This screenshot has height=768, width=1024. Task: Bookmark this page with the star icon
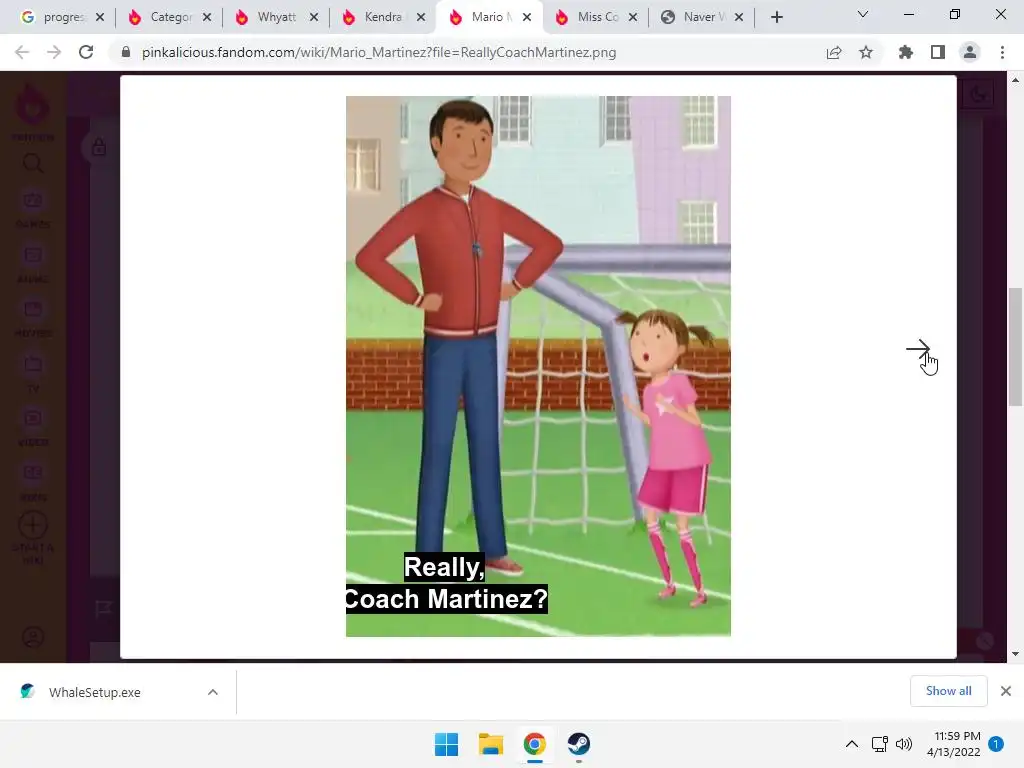[866, 52]
